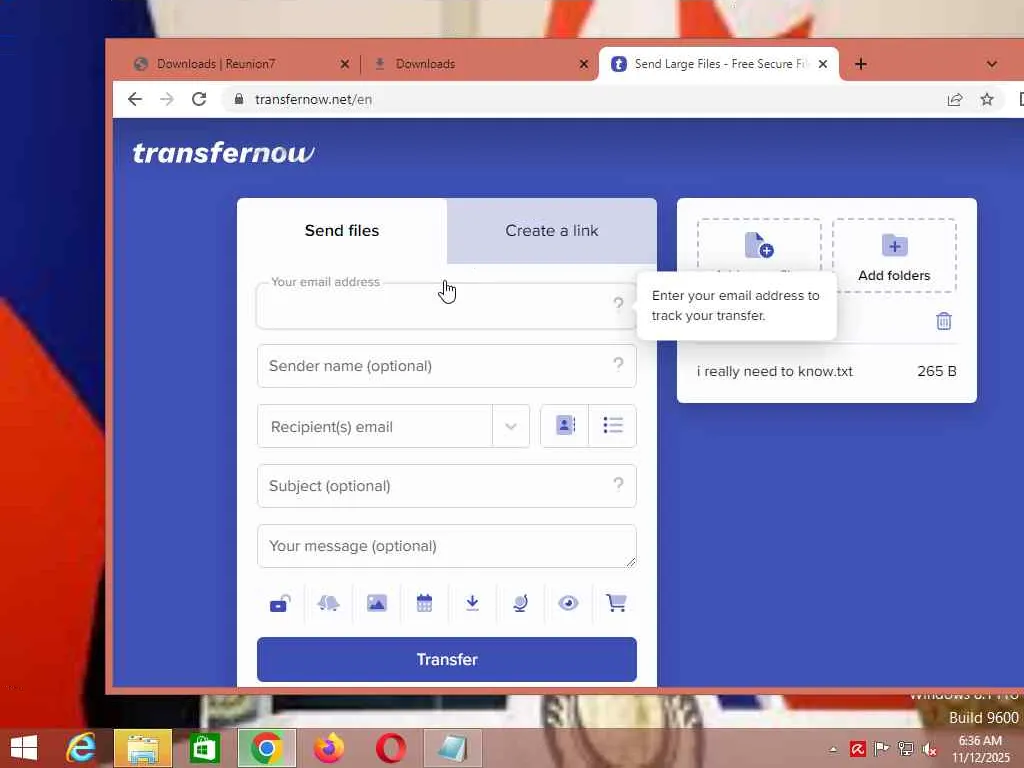This screenshot has height=768, width=1024.
Task: Click the Chrome taskbar icon
Action: coord(266,748)
